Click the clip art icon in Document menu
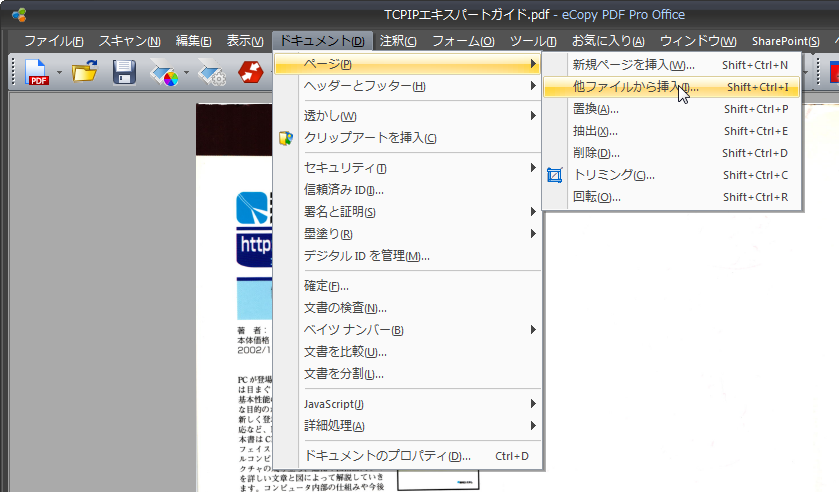Screen dimensions: 839x492 pos(286,138)
